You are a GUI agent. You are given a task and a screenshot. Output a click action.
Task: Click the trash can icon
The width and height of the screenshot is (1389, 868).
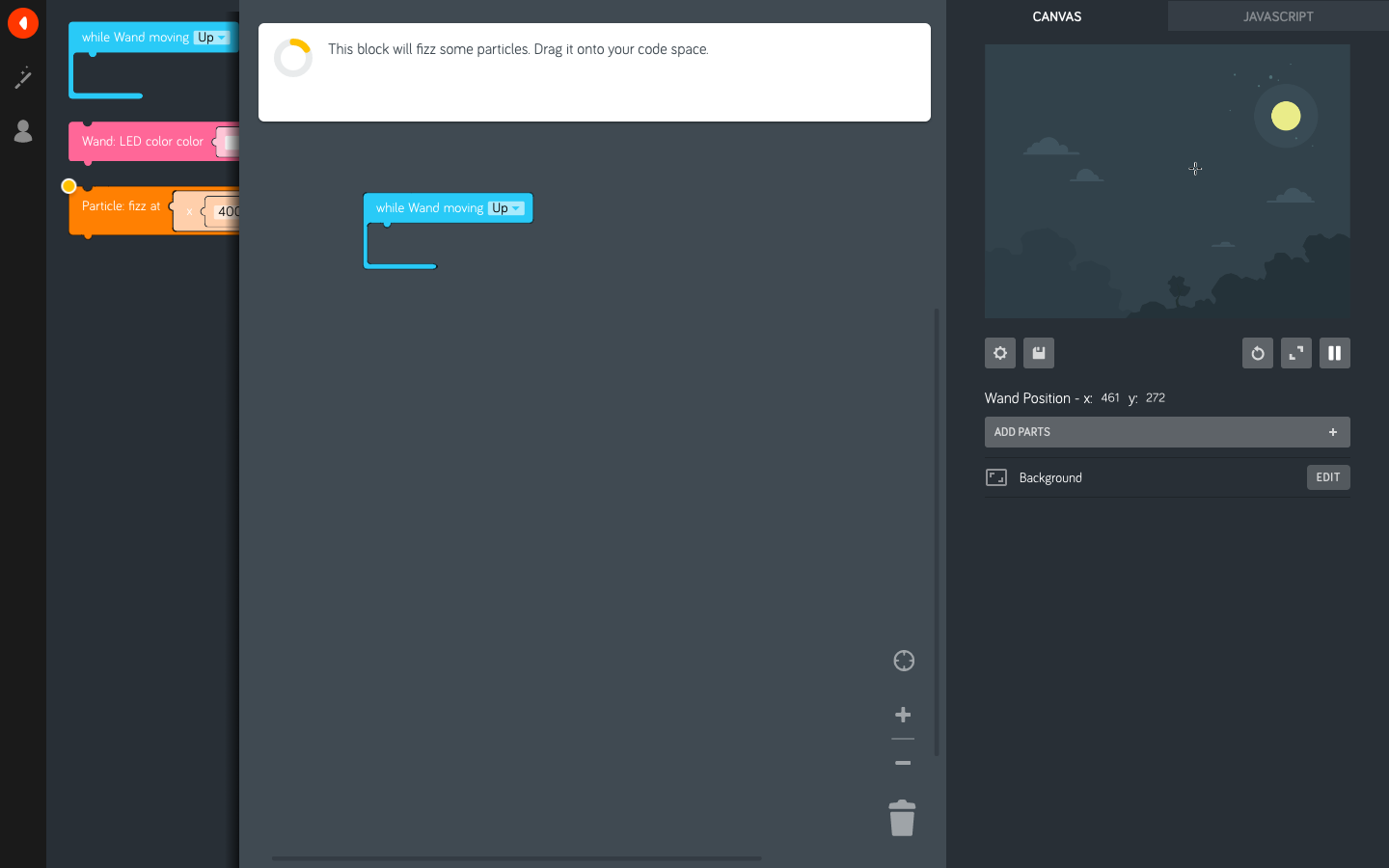pos(902,818)
